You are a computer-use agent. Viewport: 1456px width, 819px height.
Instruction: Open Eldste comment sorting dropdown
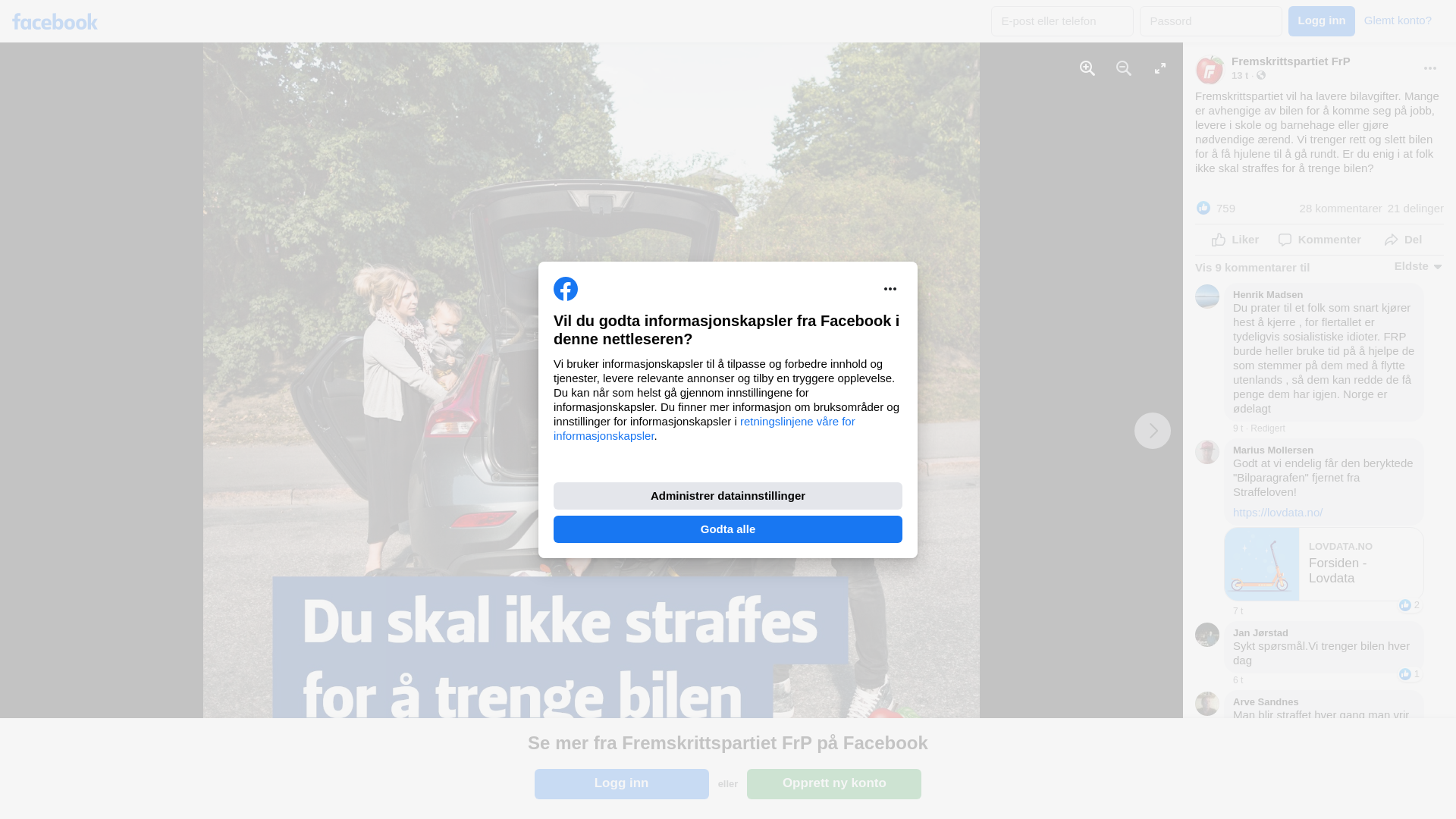pyautogui.click(x=1417, y=266)
